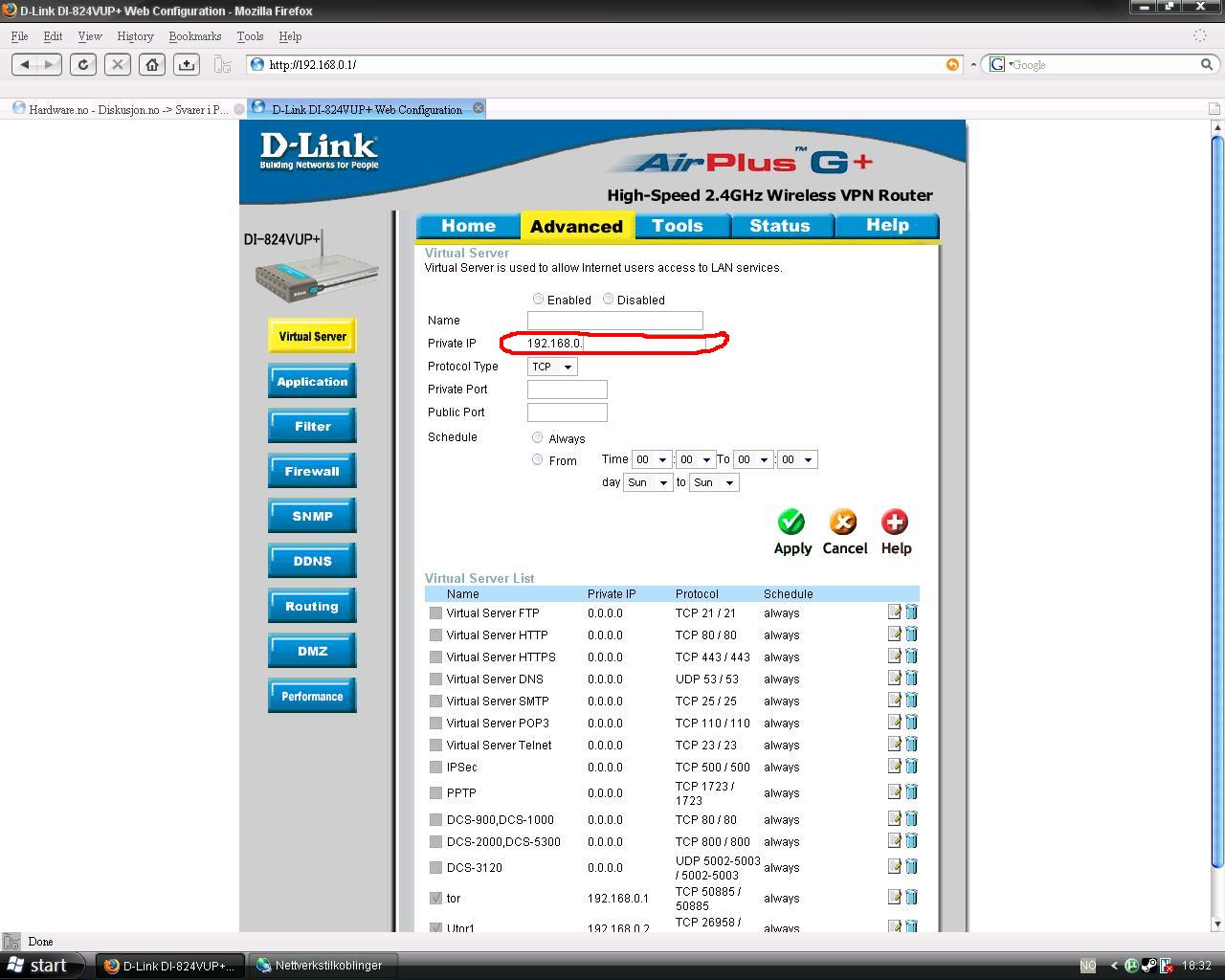Select the Disabled radio button

pyautogui.click(x=608, y=300)
